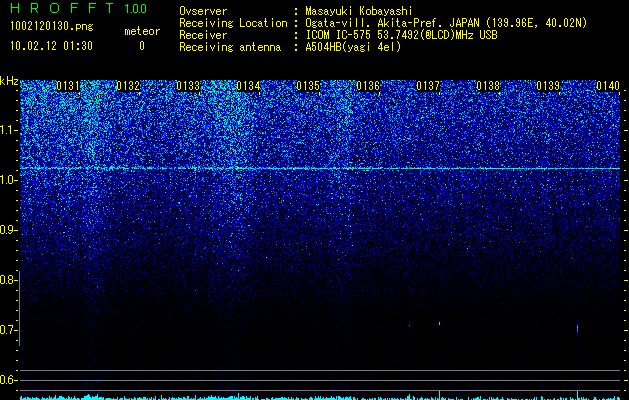Select the meteor count value 0
The width and height of the screenshot is (629, 400).
pyautogui.click(x=142, y=46)
